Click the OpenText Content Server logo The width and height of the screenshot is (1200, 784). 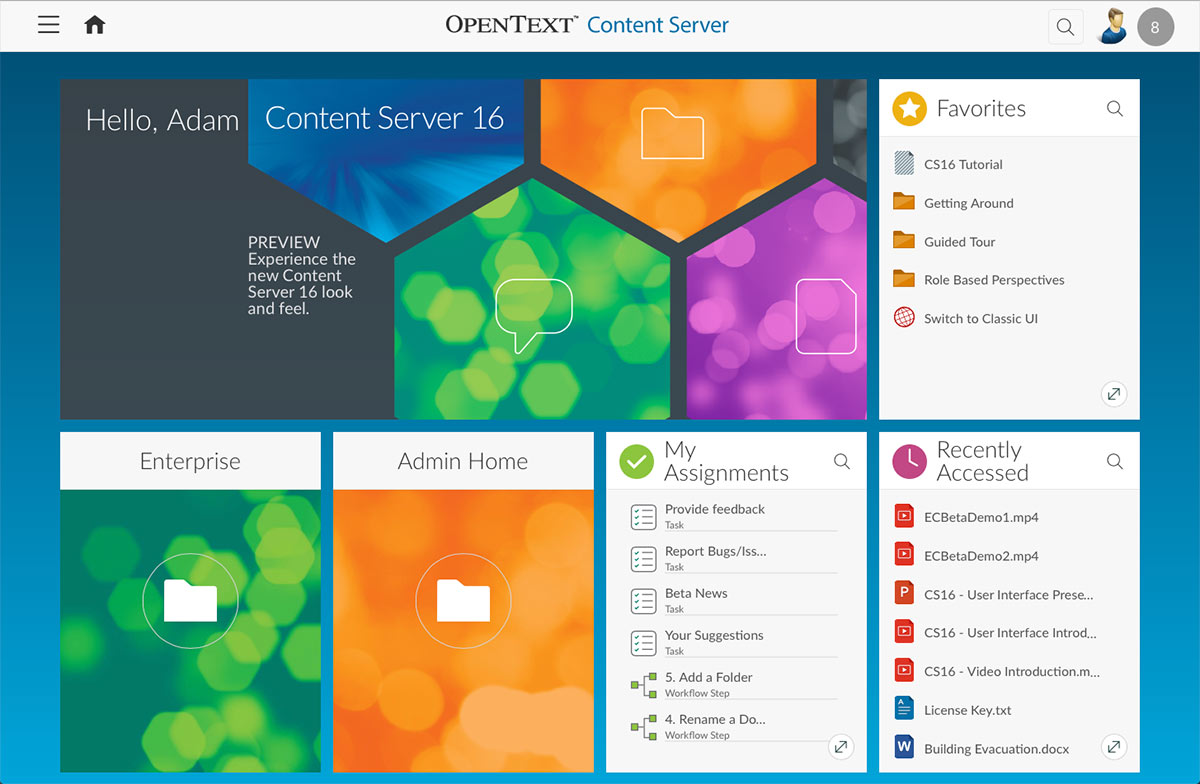pyautogui.click(x=587, y=25)
